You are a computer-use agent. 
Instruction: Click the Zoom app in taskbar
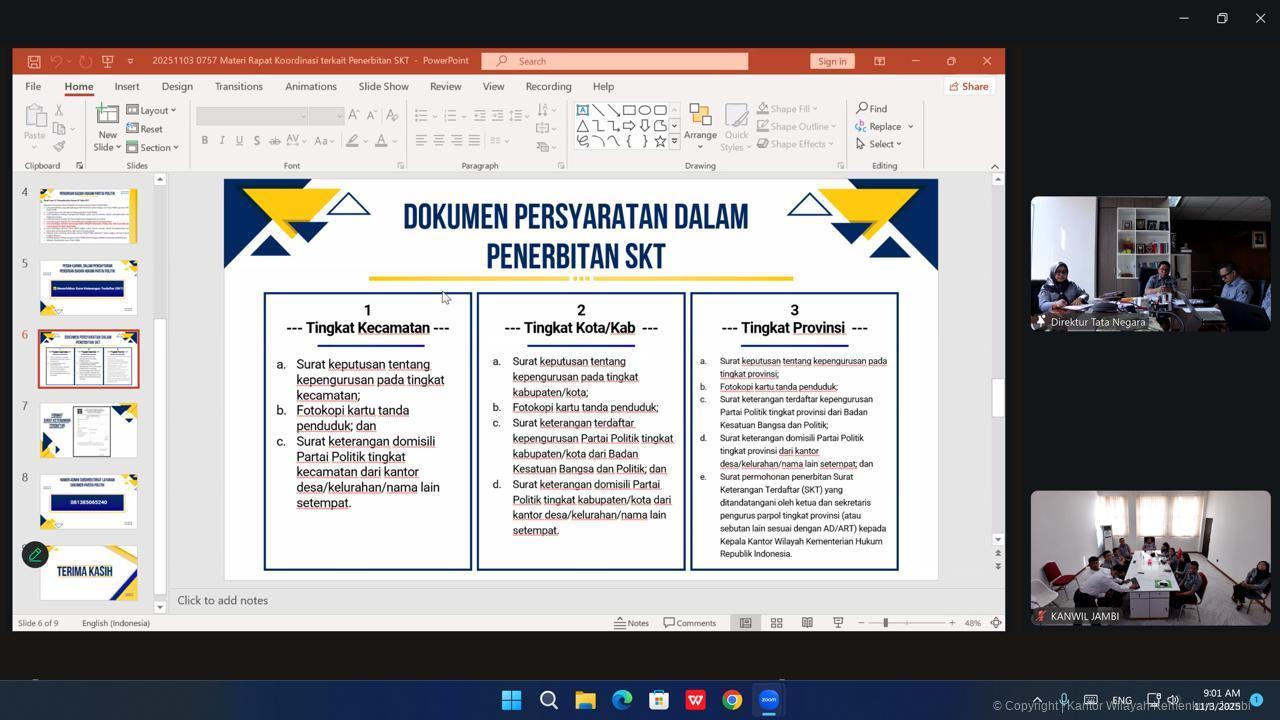click(768, 700)
